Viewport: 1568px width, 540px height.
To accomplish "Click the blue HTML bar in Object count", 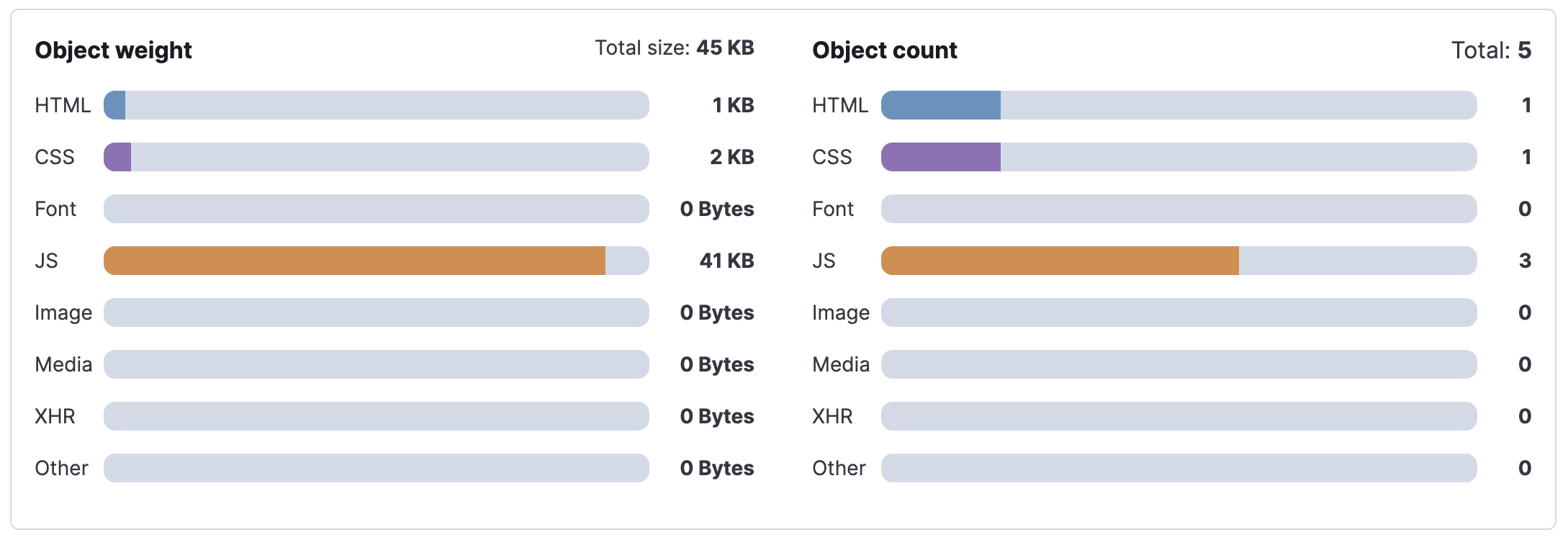I will pyautogui.click(x=940, y=105).
